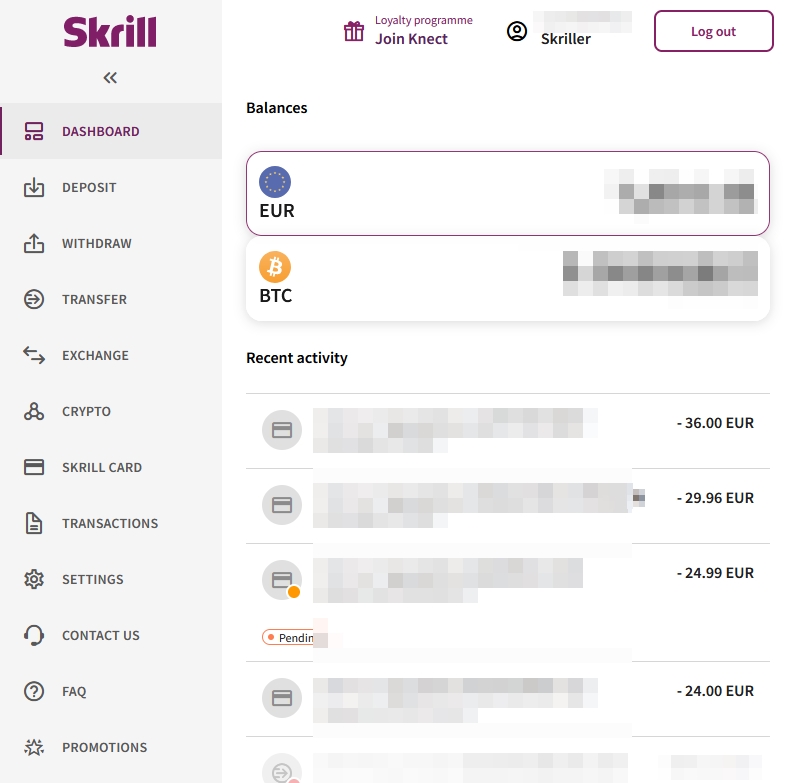Open the Skriller account label

point(566,39)
